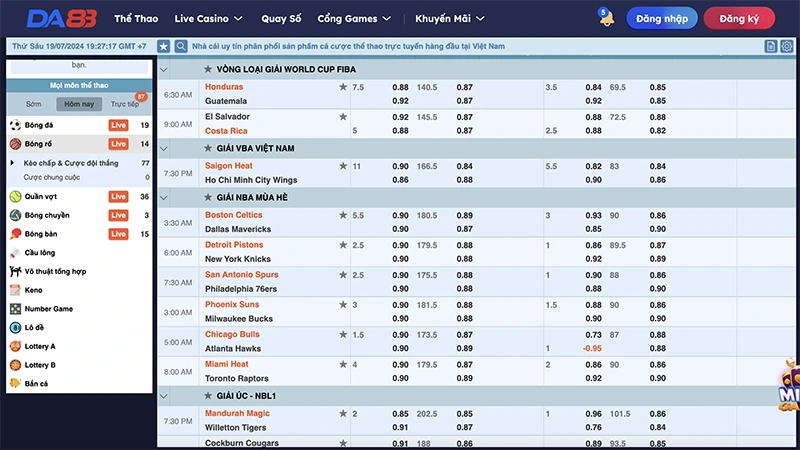Favorite the Boston Celtics match star
The image size is (800, 450).
pyautogui.click(x=343, y=215)
